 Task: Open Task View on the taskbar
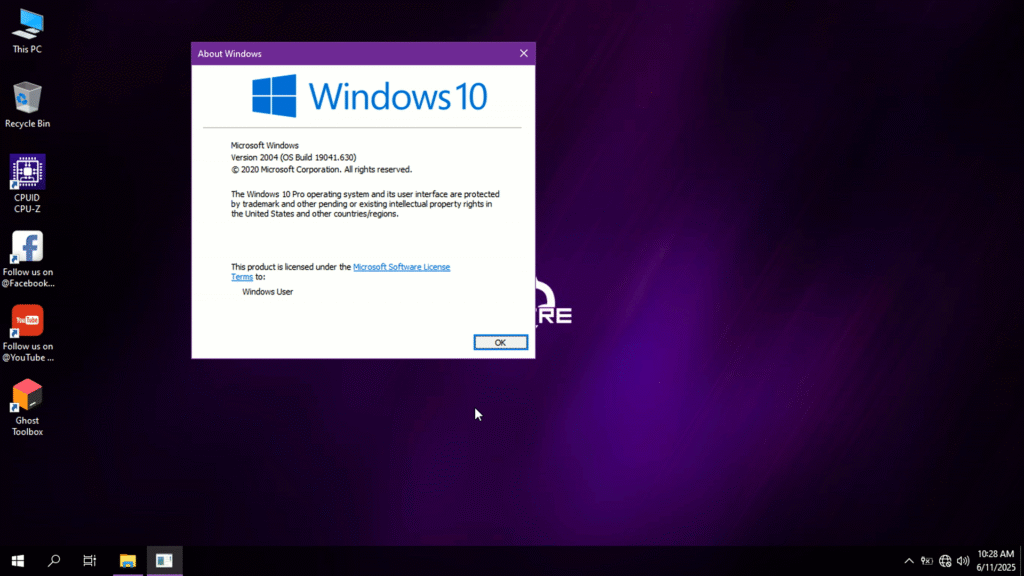[x=89, y=560]
